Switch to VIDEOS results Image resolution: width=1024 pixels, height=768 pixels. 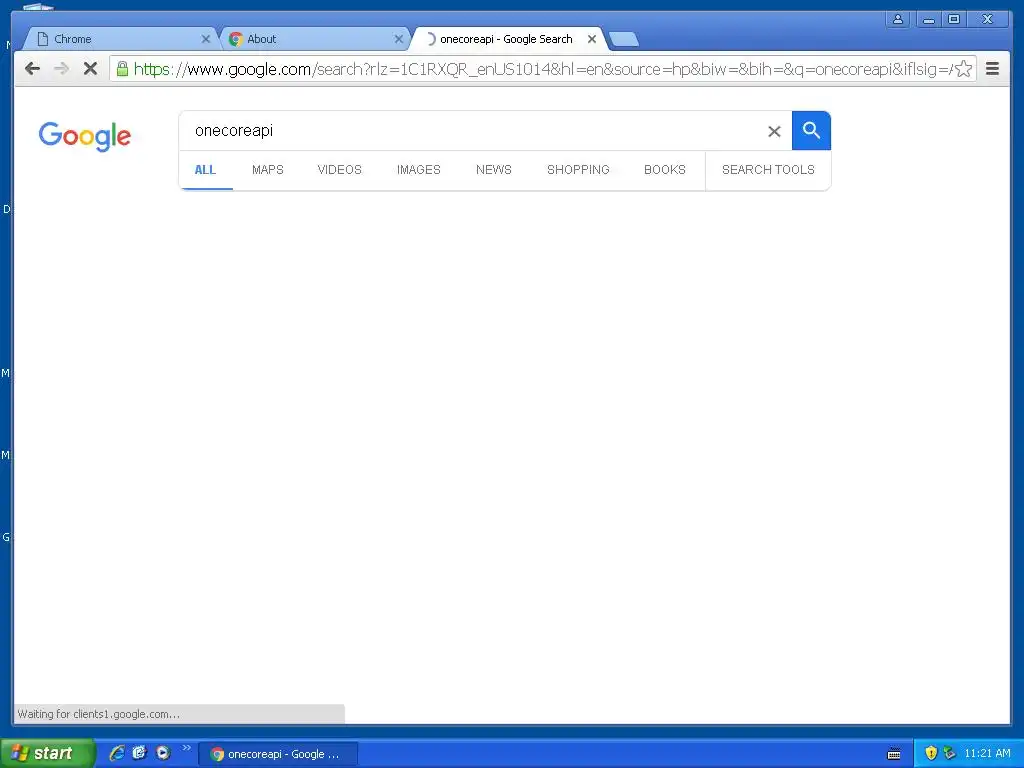340,170
